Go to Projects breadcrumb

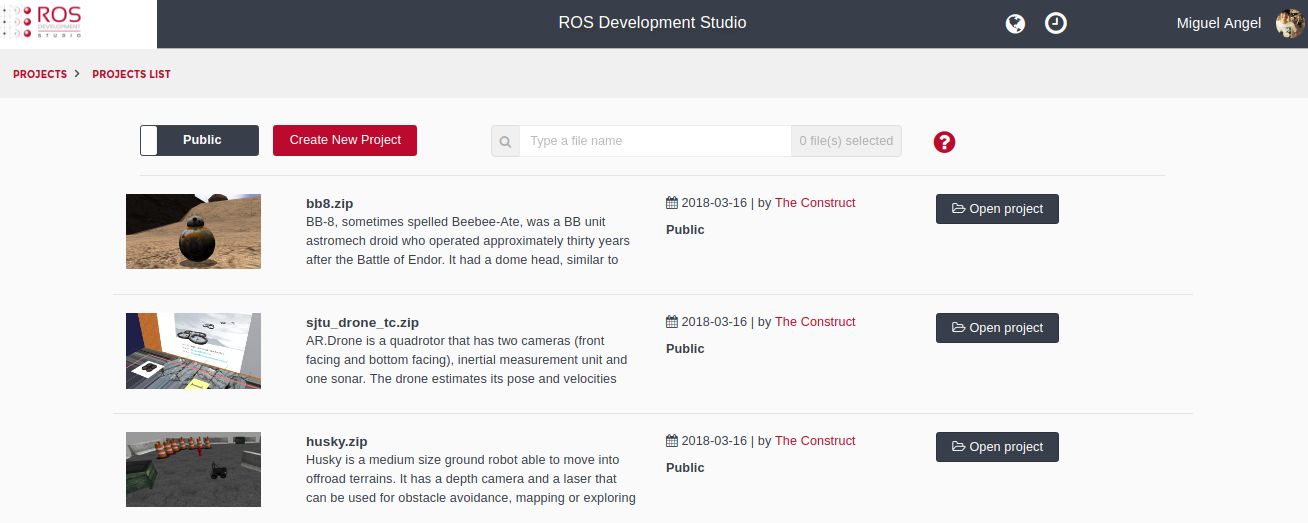click(40, 74)
